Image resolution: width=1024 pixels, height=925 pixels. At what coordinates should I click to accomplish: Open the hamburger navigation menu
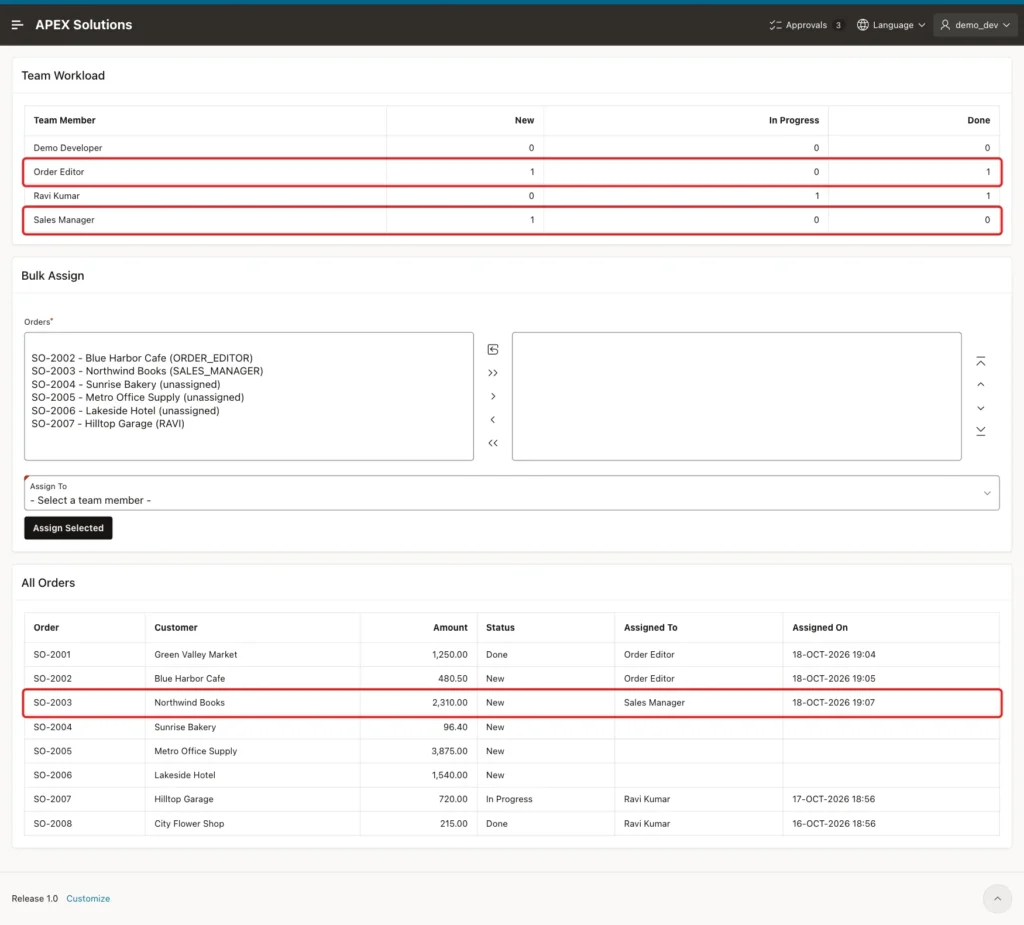pyautogui.click(x=18, y=25)
